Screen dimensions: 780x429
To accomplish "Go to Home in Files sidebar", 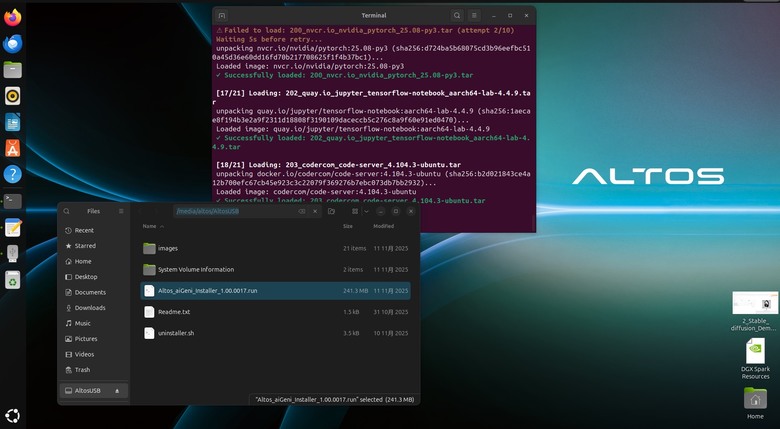I will (94, 261).
